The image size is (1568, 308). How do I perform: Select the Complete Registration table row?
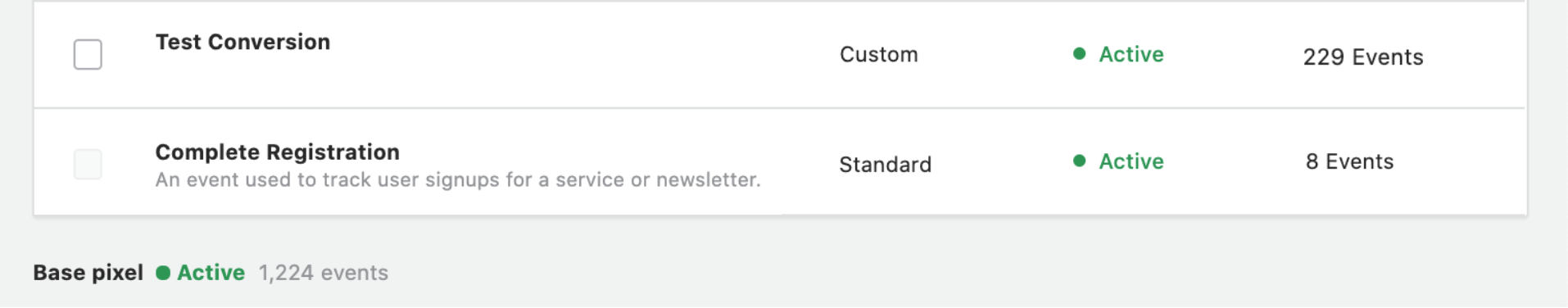tap(779, 162)
